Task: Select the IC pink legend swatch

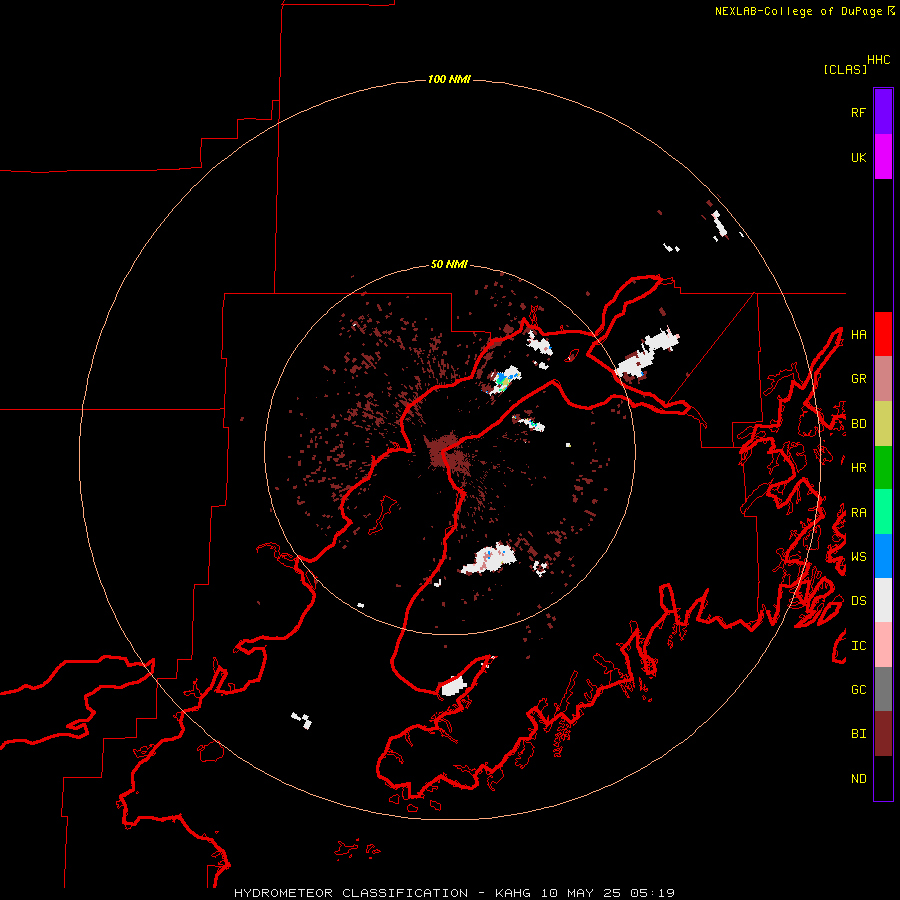Action: 883,645
